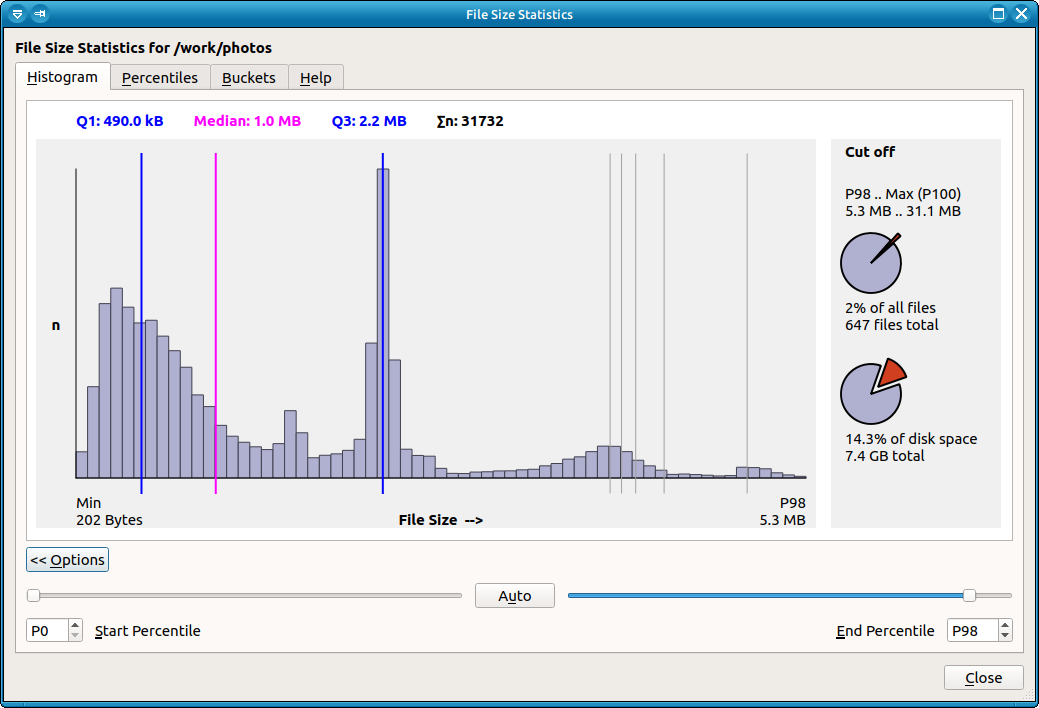The width and height of the screenshot is (1039, 708).
Task: Click the maximize window icon
Action: coord(998,14)
